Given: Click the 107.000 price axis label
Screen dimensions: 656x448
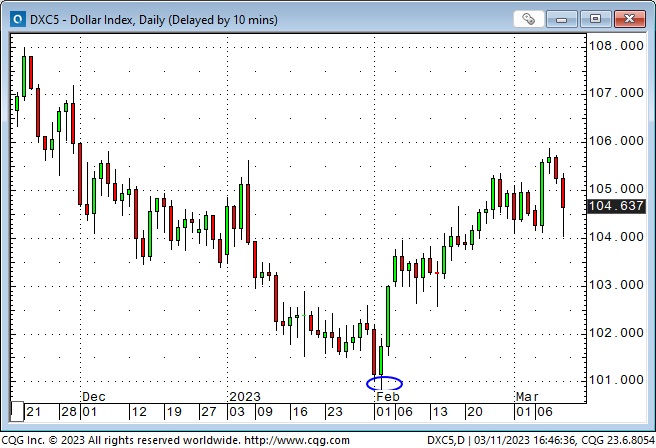Looking at the screenshot, I should coord(616,92).
